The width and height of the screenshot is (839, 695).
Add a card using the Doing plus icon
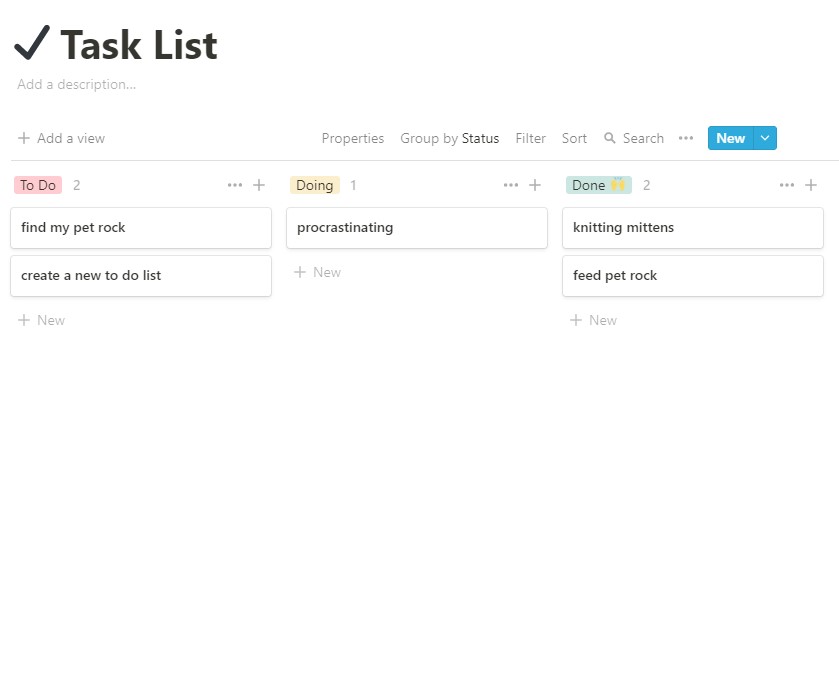(535, 185)
